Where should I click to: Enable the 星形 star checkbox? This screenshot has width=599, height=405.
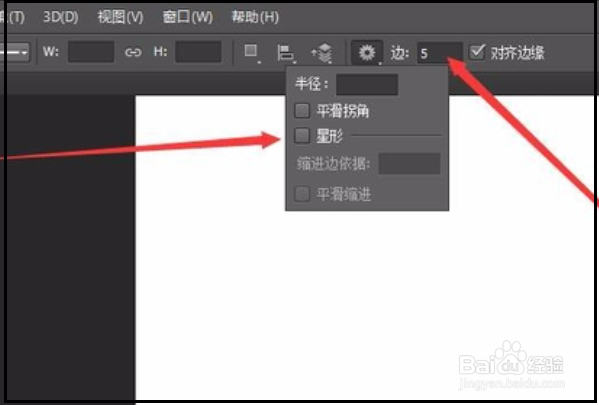(x=302, y=136)
